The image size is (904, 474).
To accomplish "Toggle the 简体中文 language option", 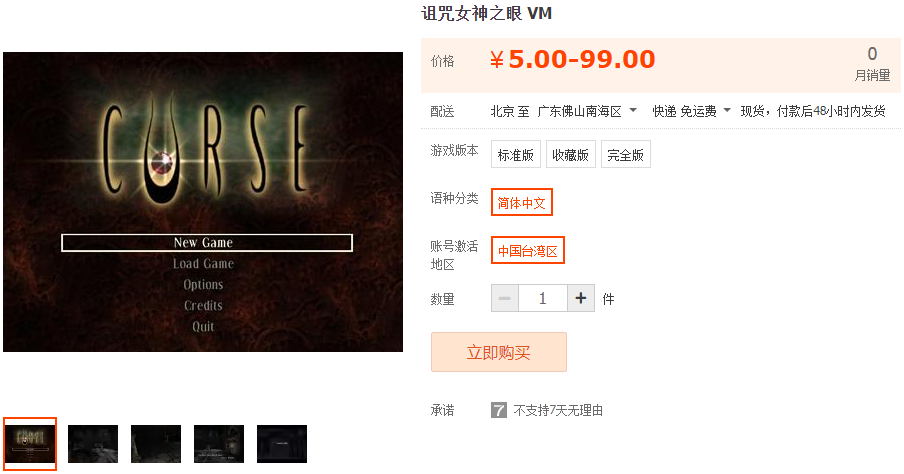I will 522,202.
